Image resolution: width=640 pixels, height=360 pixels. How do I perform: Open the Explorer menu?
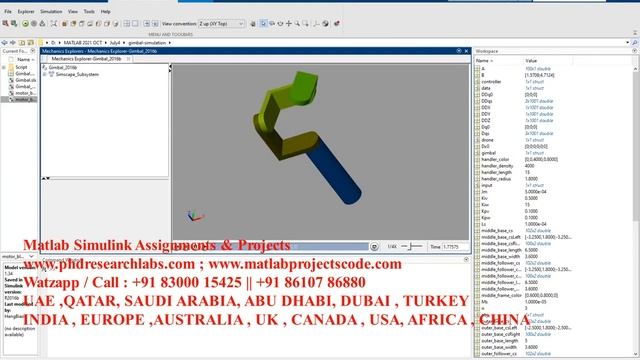pyautogui.click(x=26, y=11)
